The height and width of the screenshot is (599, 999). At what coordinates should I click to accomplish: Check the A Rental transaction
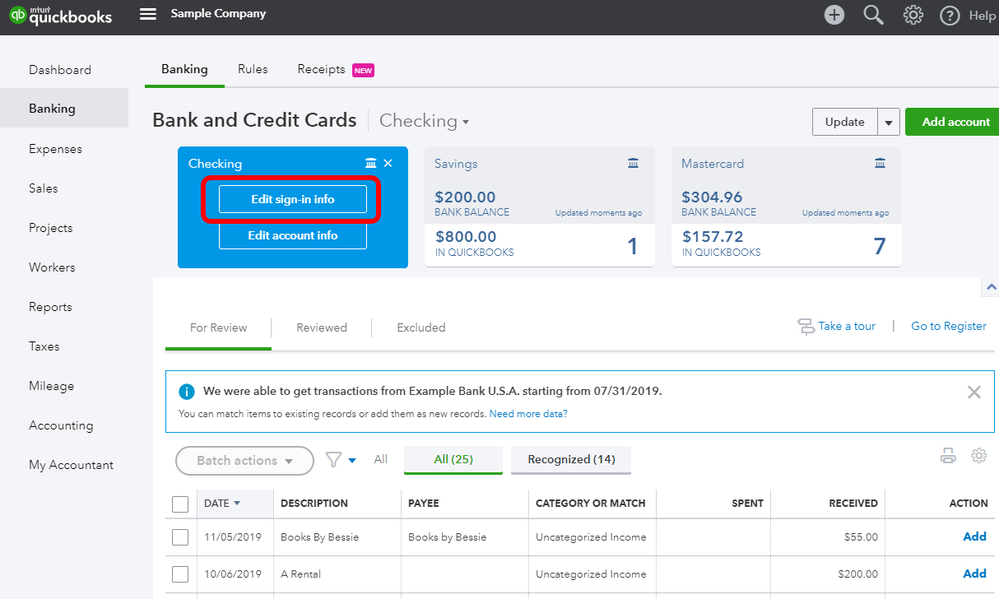(x=180, y=574)
